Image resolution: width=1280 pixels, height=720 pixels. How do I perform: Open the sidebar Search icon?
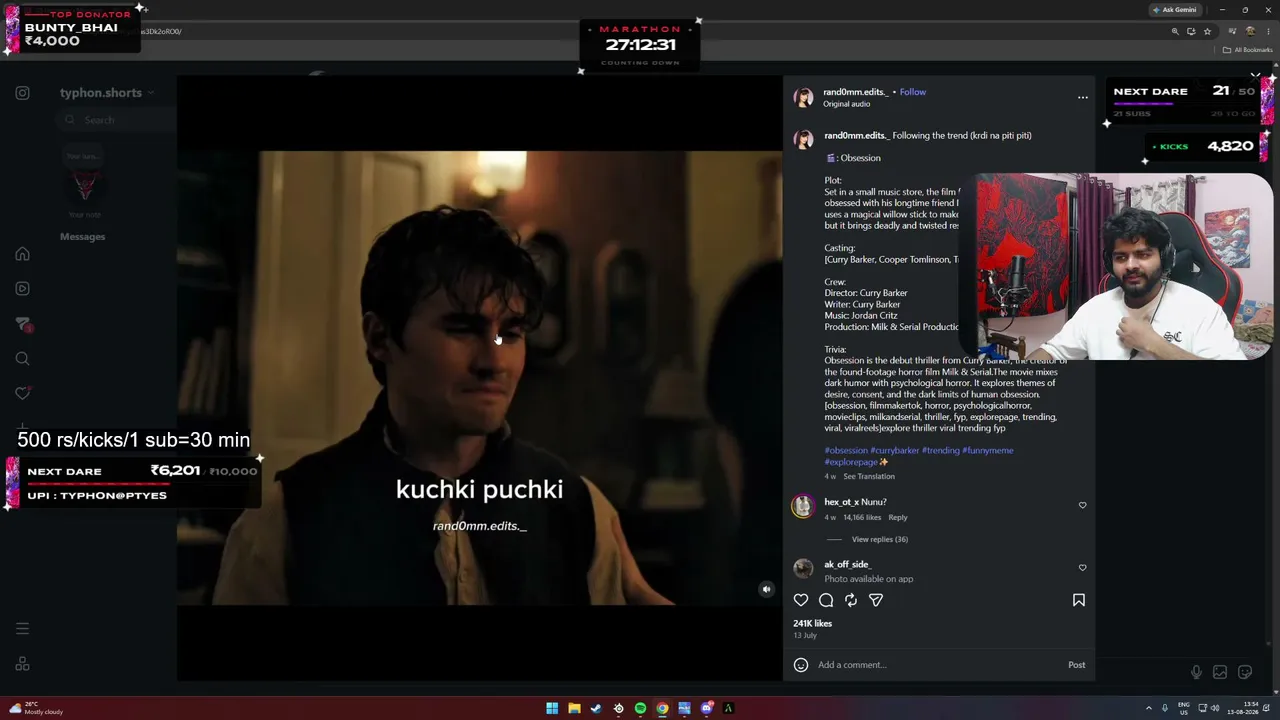(22, 359)
